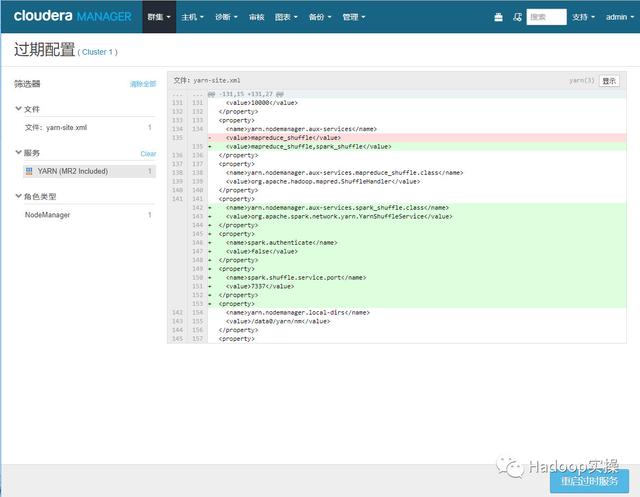Open the 图表 dropdown menu
The height and width of the screenshot is (497, 640).
286,17
